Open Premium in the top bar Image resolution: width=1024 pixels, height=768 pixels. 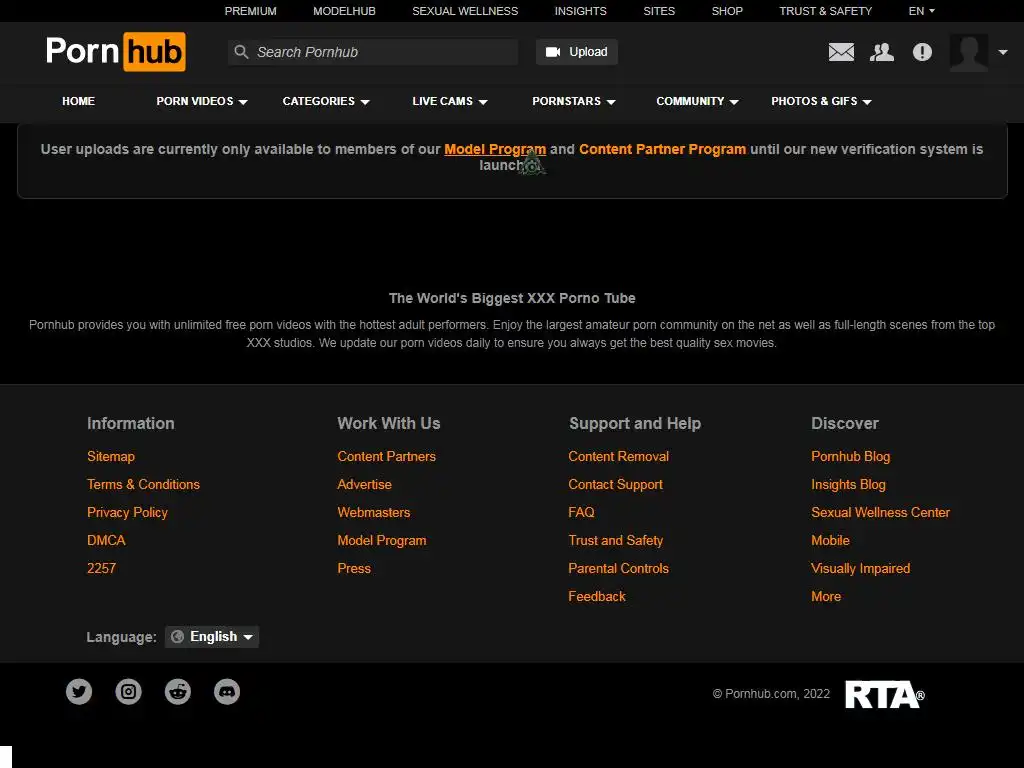pyautogui.click(x=251, y=11)
